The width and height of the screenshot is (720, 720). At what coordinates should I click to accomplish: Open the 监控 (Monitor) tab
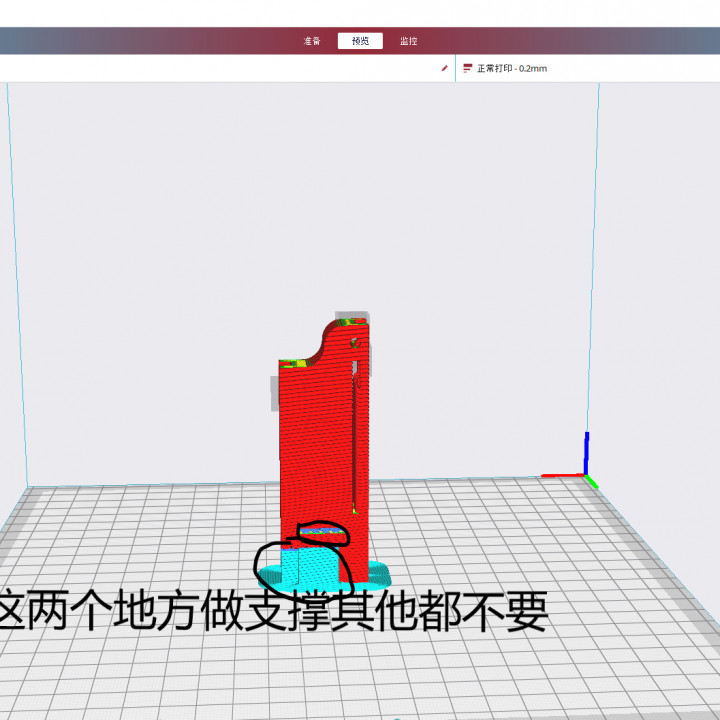click(x=408, y=41)
